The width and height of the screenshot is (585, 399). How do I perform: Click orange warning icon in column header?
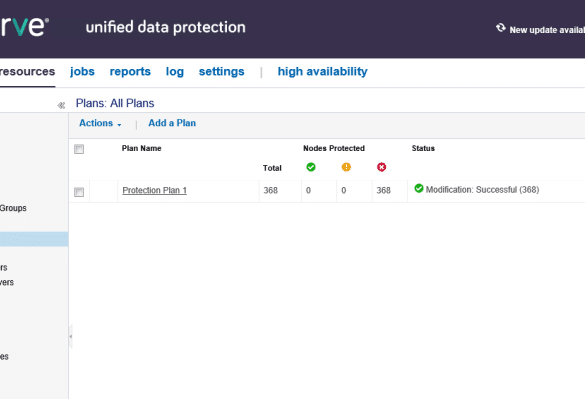click(346, 167)
